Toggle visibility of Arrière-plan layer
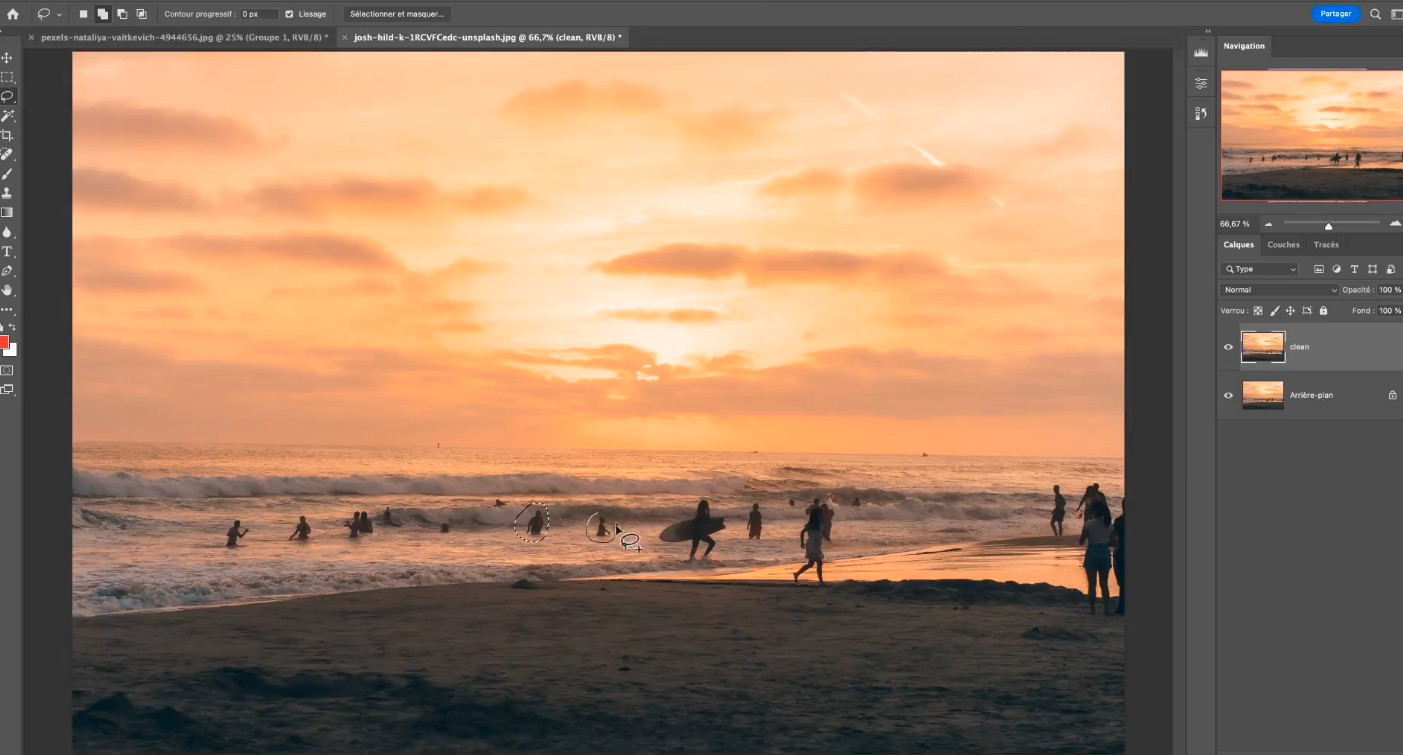The height and width of the screenshot is (755, 1403). [x=1228, y=395]
